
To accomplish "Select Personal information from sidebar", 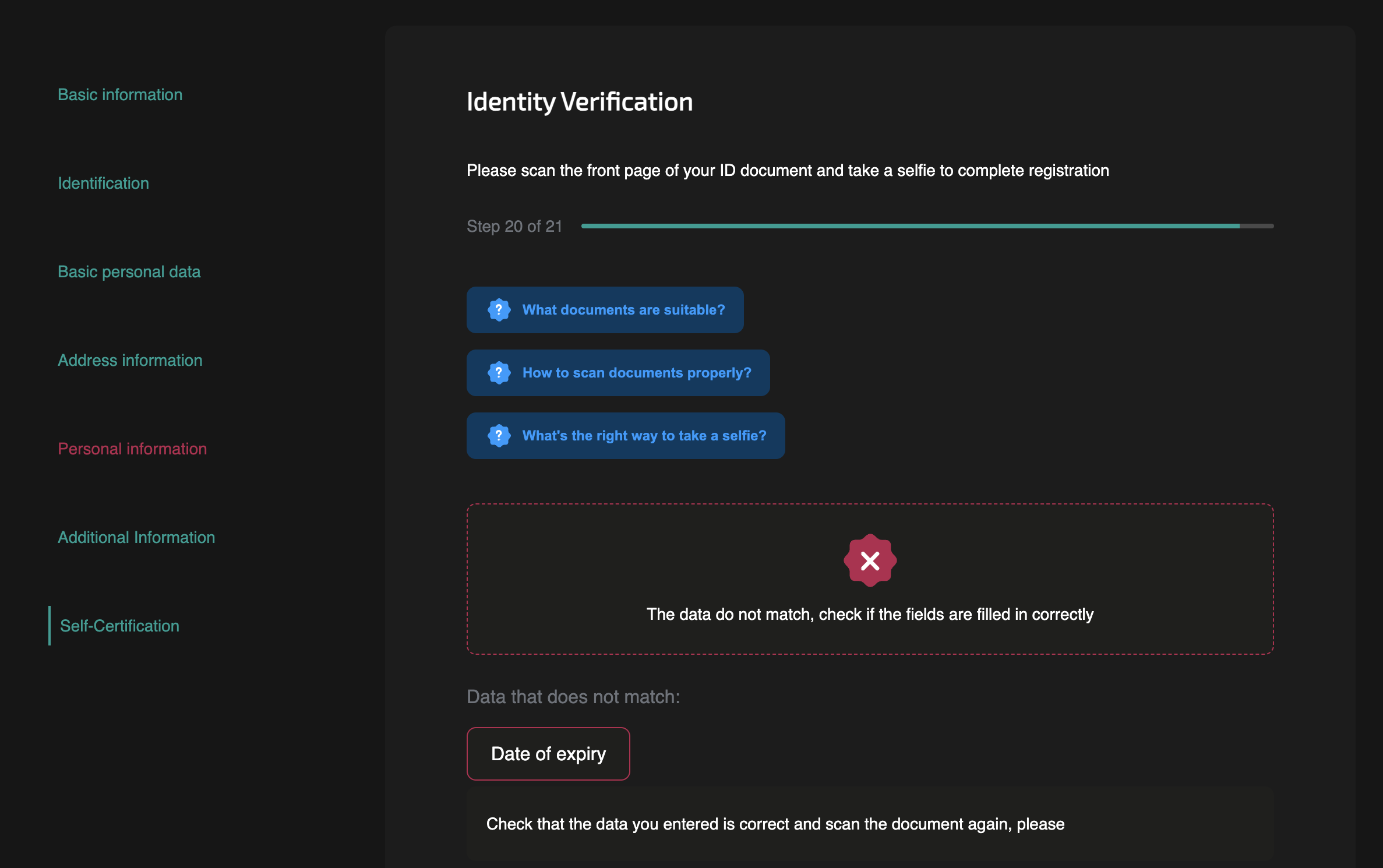I will [x=133, y=448].
